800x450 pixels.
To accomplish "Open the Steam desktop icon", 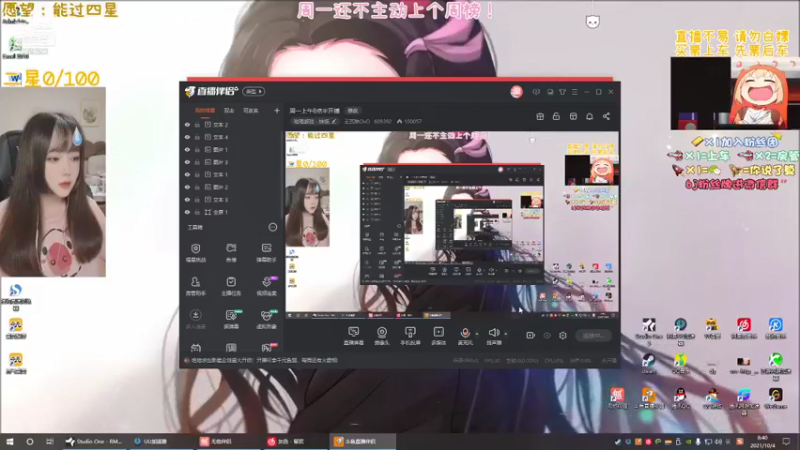I will 648,364.
